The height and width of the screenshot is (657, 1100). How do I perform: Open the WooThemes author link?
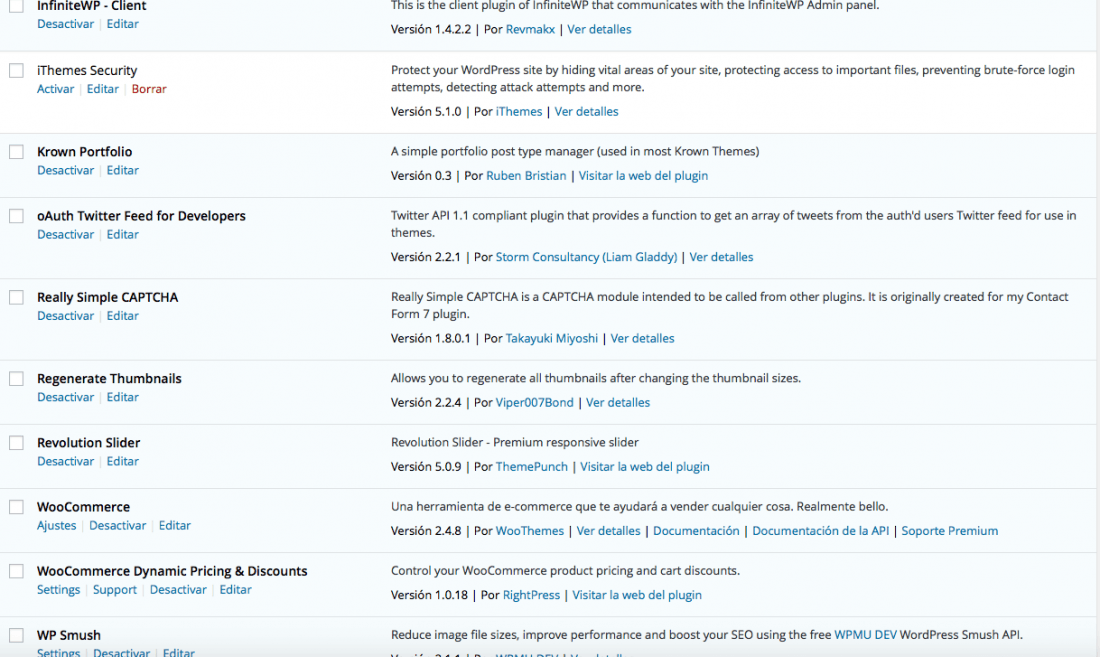pyautogui.click(x=530, y=531)
